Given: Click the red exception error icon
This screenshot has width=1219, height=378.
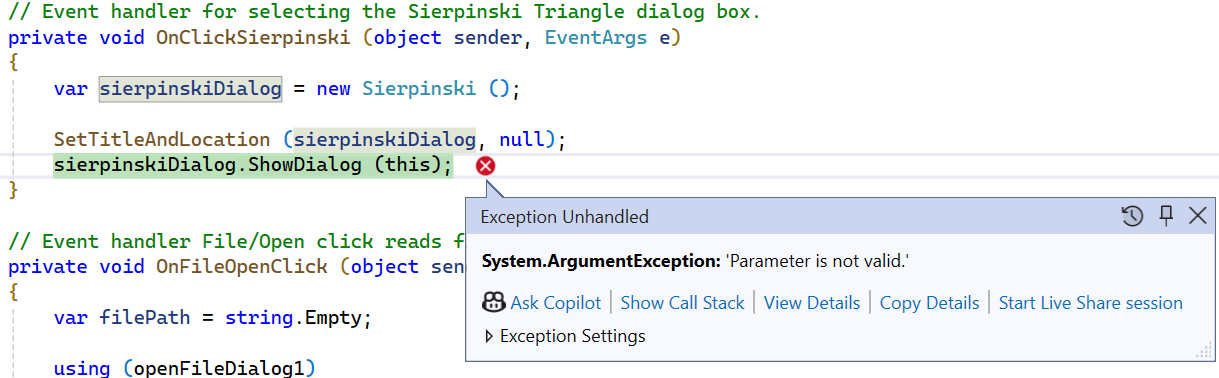Looking at the screenshot, I should click(x=486, y=166).
